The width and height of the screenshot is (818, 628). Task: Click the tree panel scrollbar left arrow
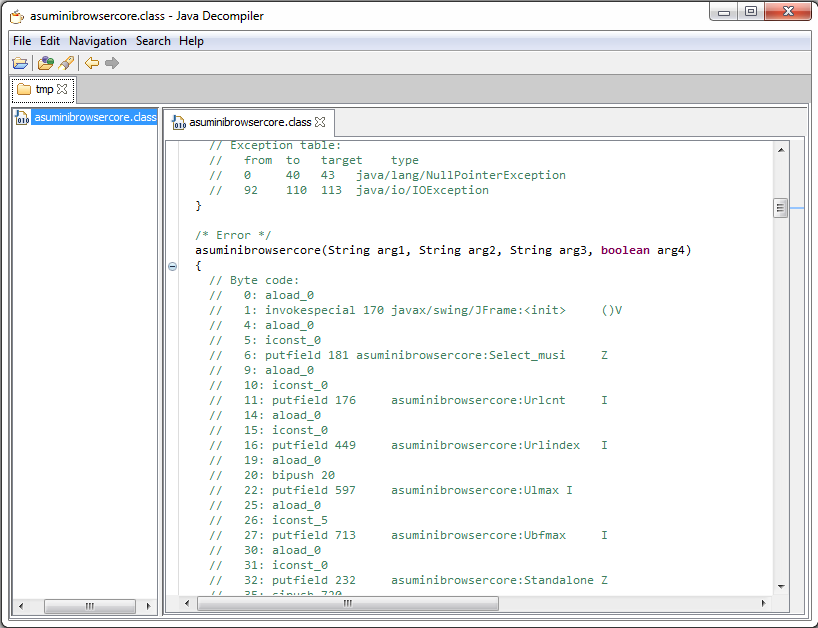pyautogui.click(x=21, y=606)
